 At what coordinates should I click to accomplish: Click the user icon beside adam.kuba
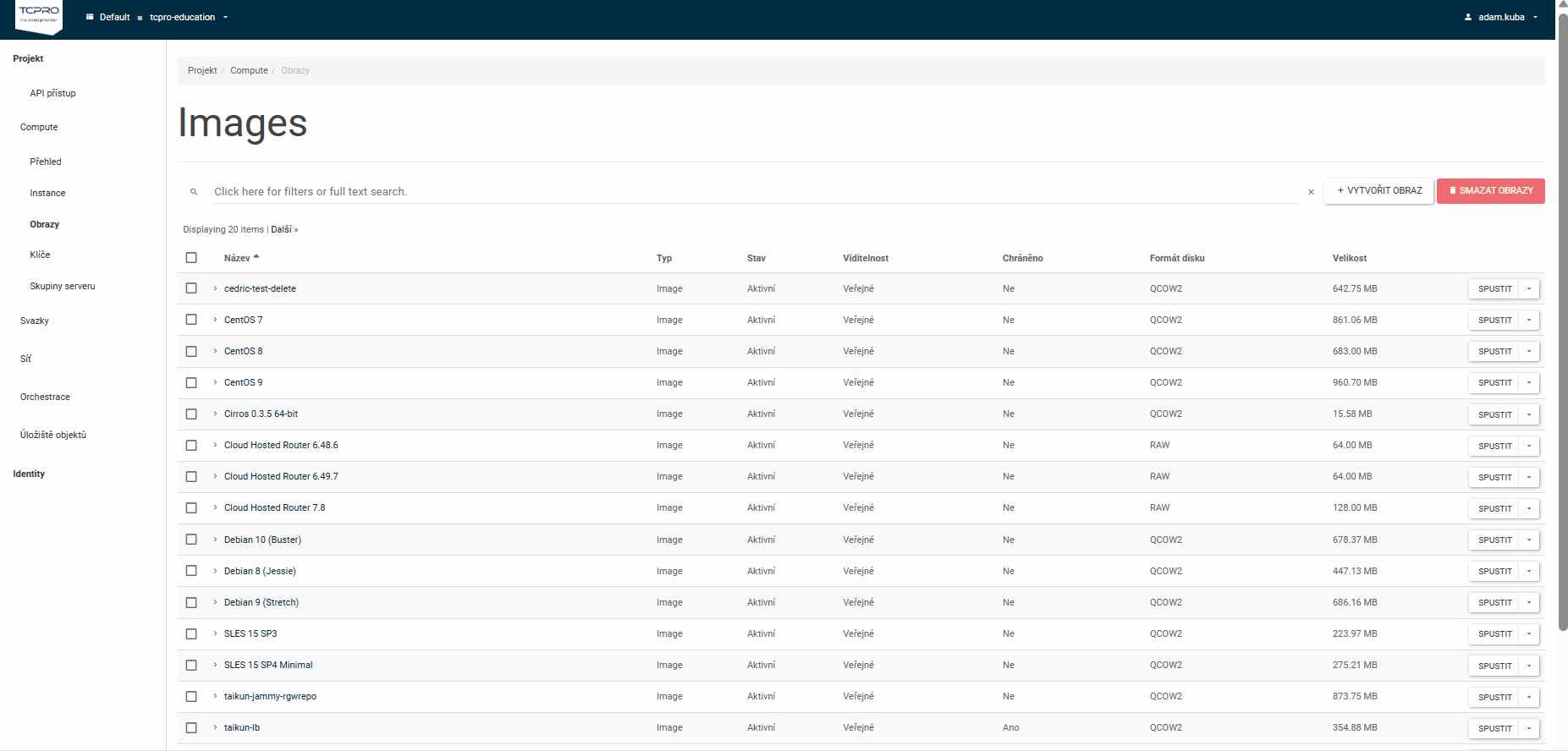(1468, 17)
